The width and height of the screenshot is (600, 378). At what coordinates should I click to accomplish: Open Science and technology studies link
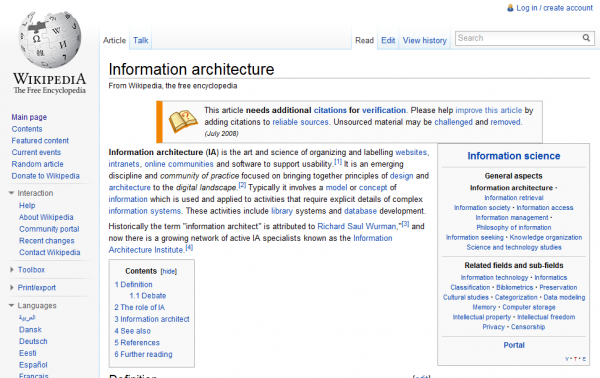[x=514, y=248]
